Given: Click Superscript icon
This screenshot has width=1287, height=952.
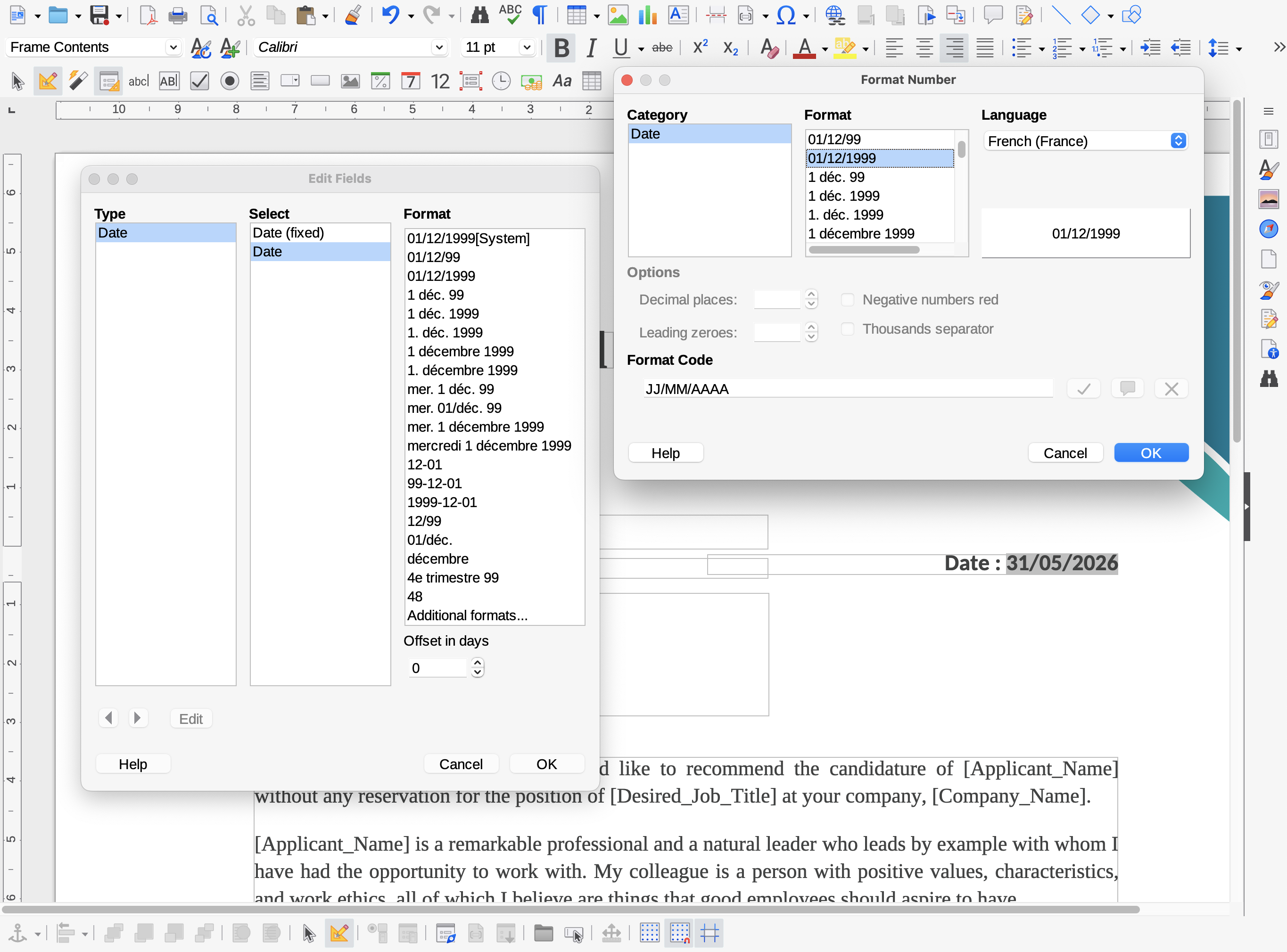Looking at the screenshot, I should (700, 47).
